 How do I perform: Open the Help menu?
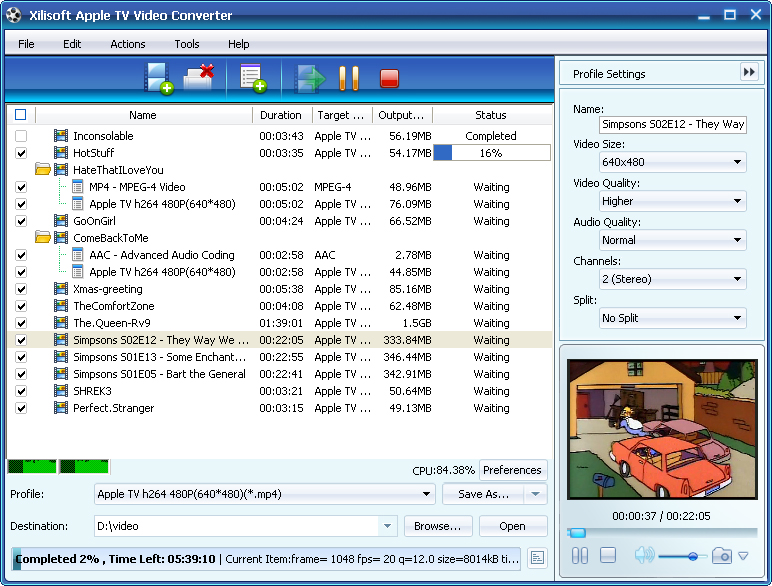pyautogui.click(x=238, y=44)
